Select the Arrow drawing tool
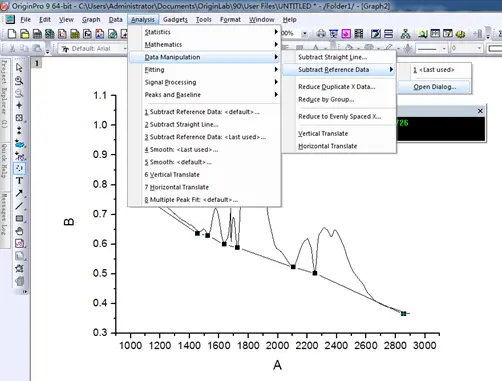 pos(19,193)
